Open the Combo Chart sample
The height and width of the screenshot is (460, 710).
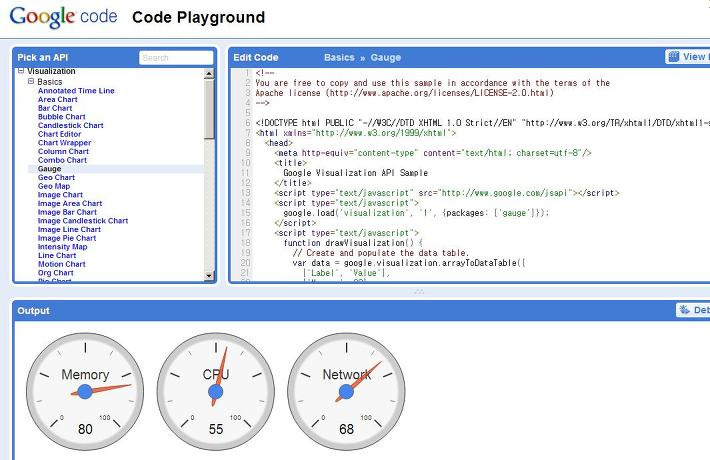pos(62,160)
